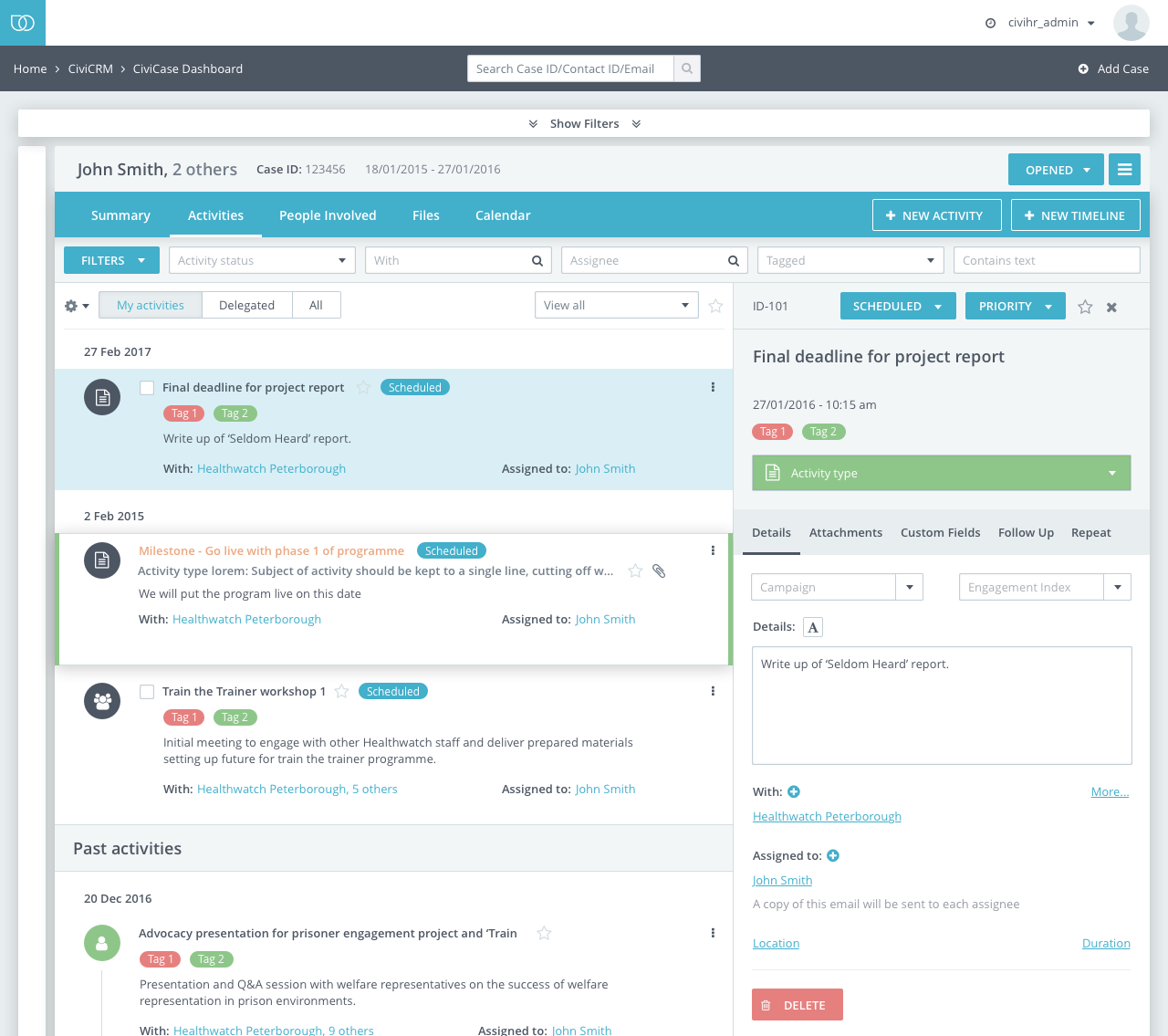The image size is (1168, 1036).
Task: Switch to the People Involved tab
Action: 328,215
